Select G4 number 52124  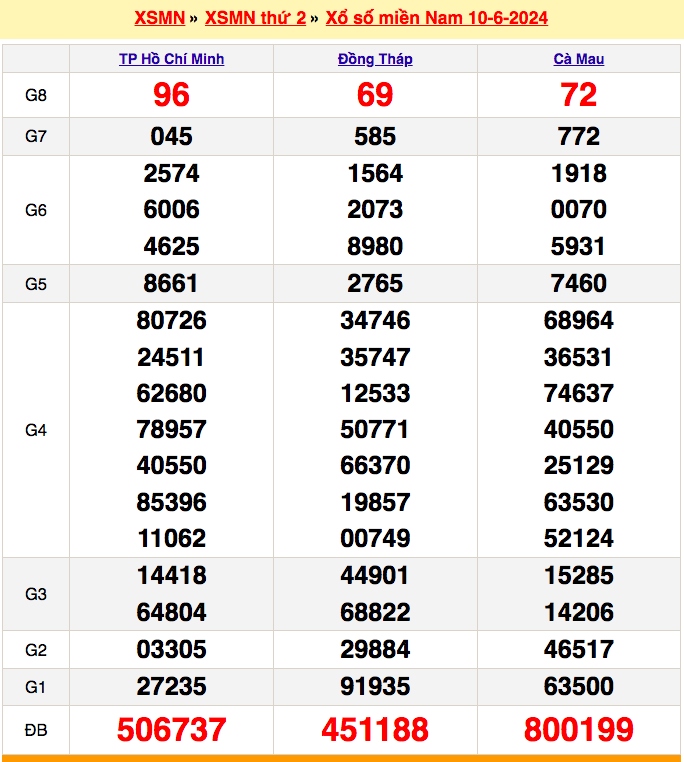pos(579,538)
